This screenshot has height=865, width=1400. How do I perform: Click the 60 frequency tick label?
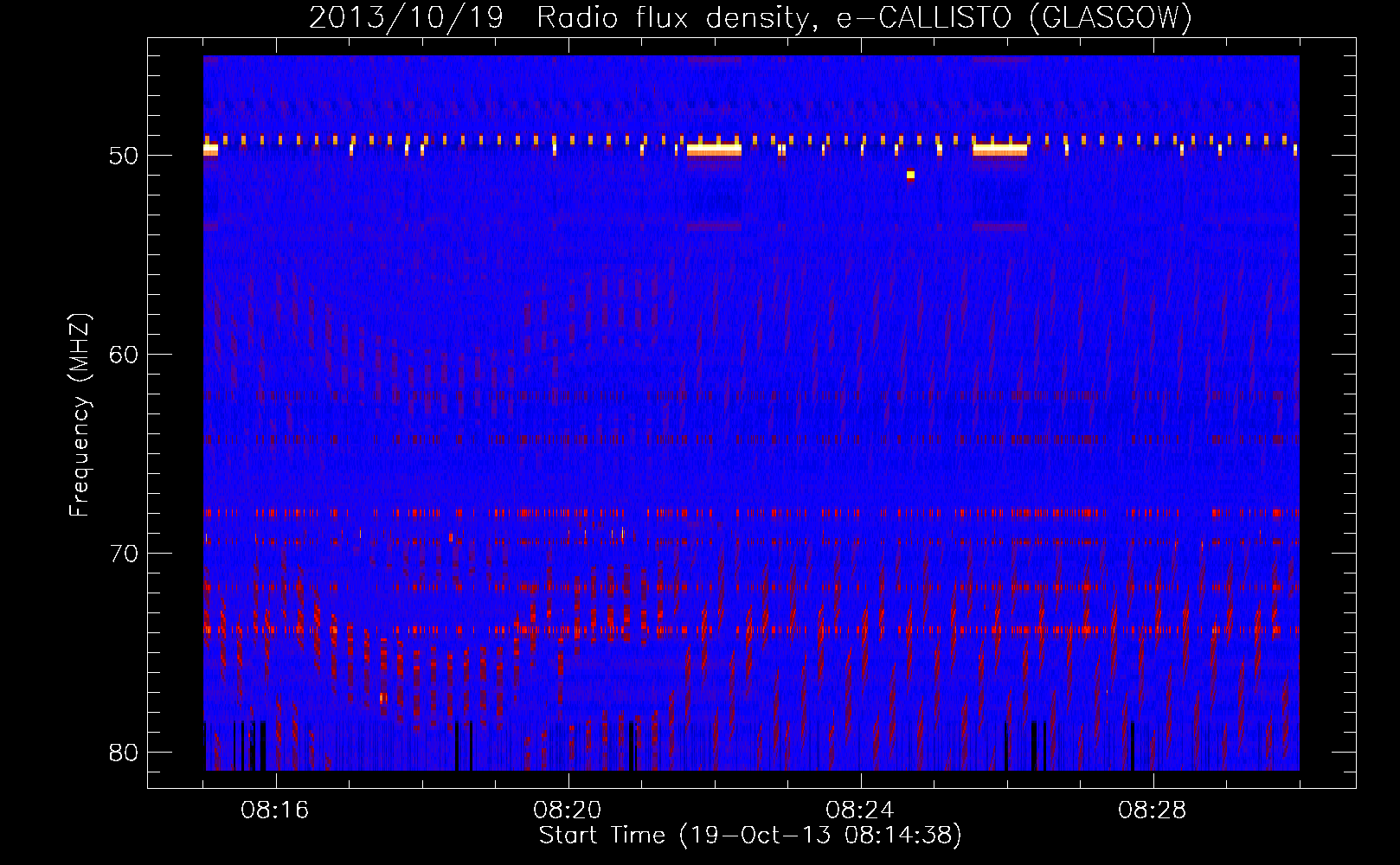click(124, 355)
